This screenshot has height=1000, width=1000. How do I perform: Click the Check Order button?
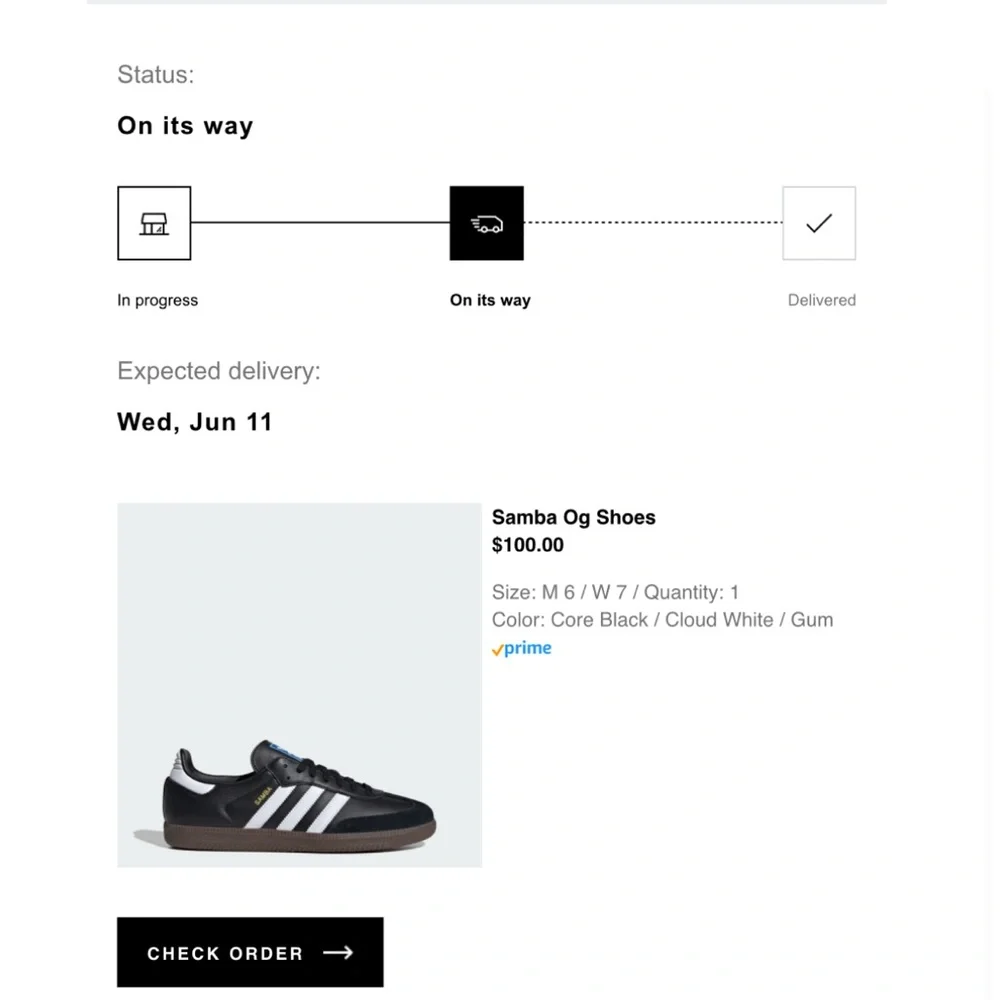[x=250, y=952]
